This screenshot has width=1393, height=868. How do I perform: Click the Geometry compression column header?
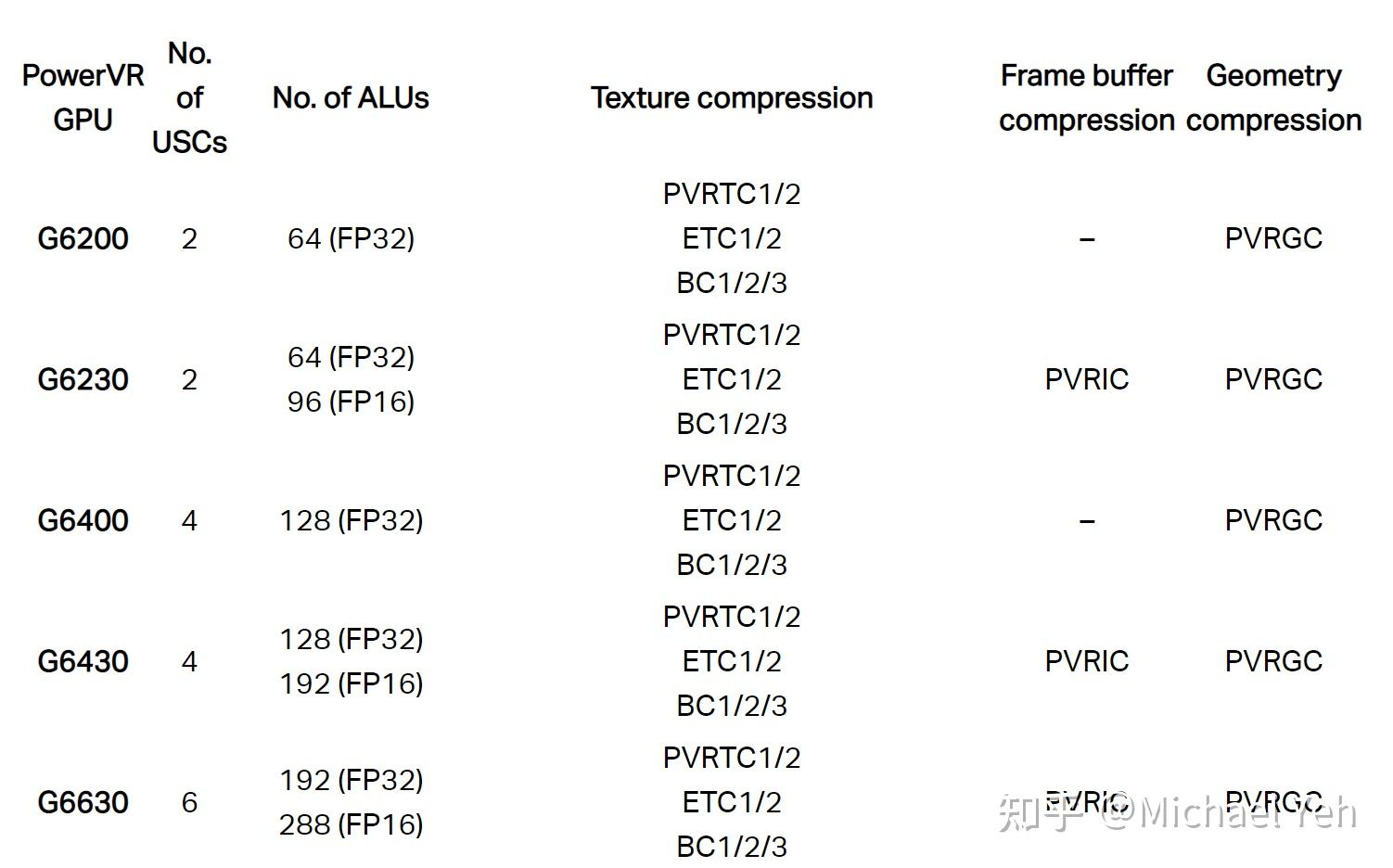click(1273, 97)
